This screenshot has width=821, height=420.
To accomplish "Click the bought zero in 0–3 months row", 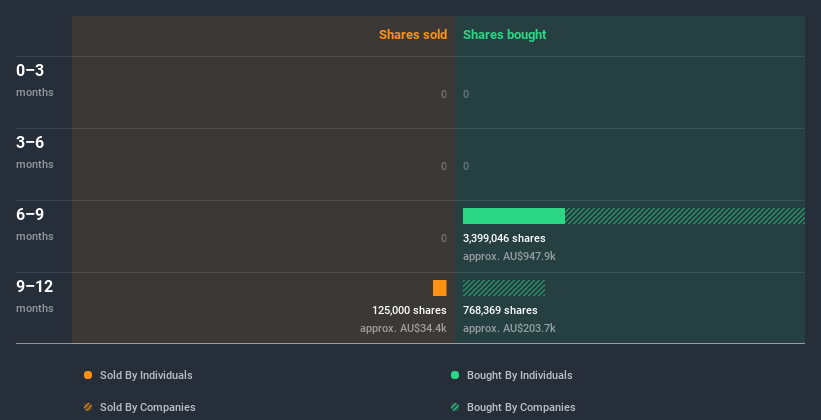I will pyautogui.click(x=466, y=94).
